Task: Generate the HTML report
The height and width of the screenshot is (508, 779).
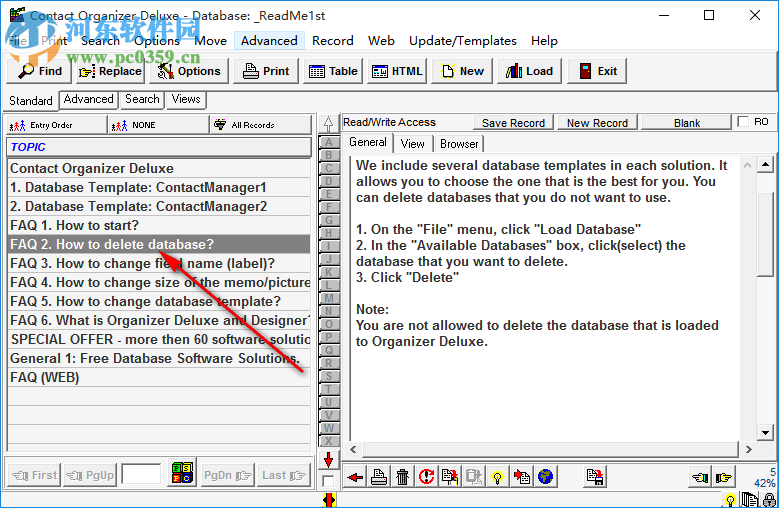Action: 397,71
